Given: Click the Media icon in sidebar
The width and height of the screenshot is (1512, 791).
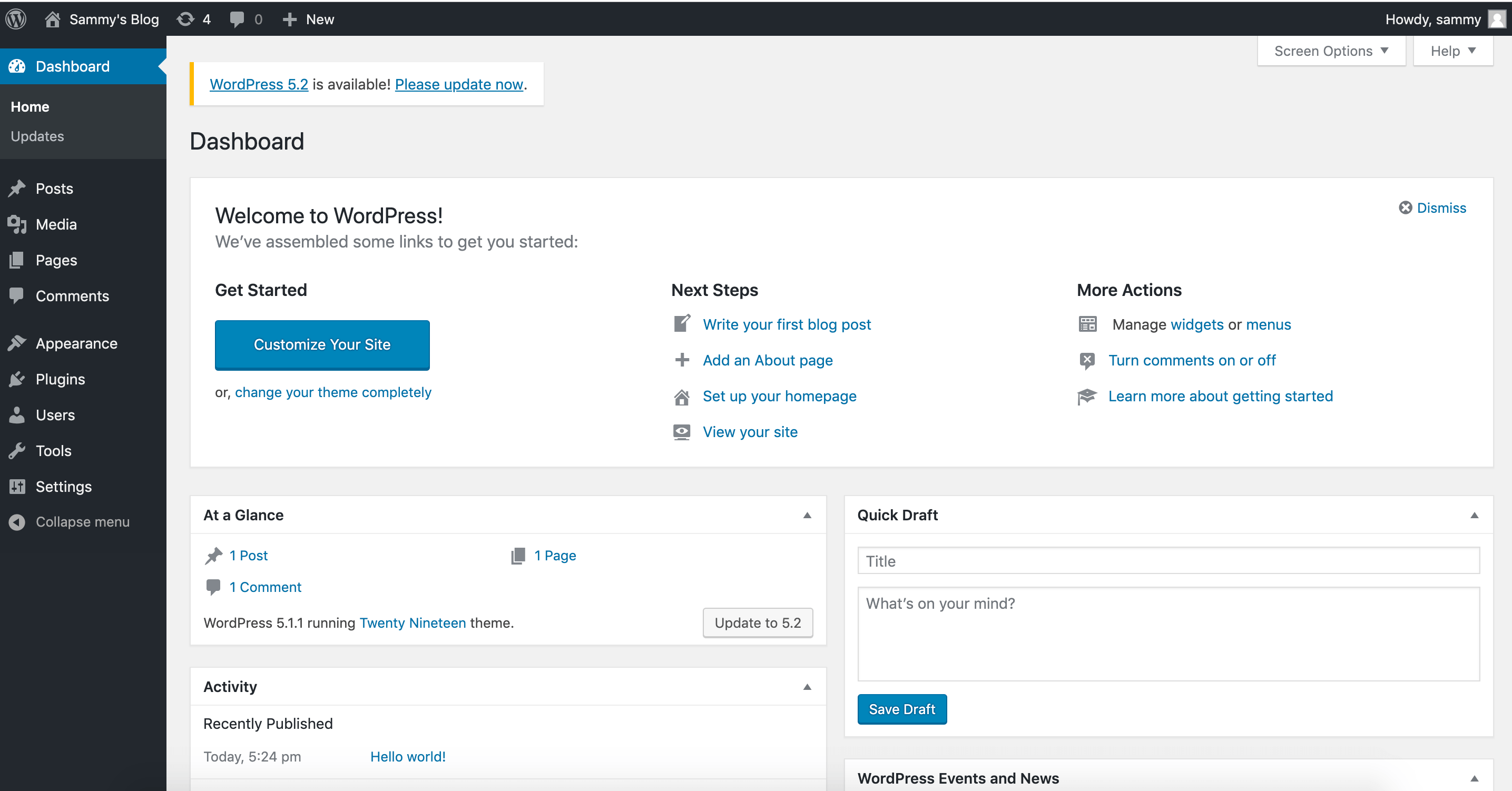Looking at the screenshot, I should [x=18, y=224].
